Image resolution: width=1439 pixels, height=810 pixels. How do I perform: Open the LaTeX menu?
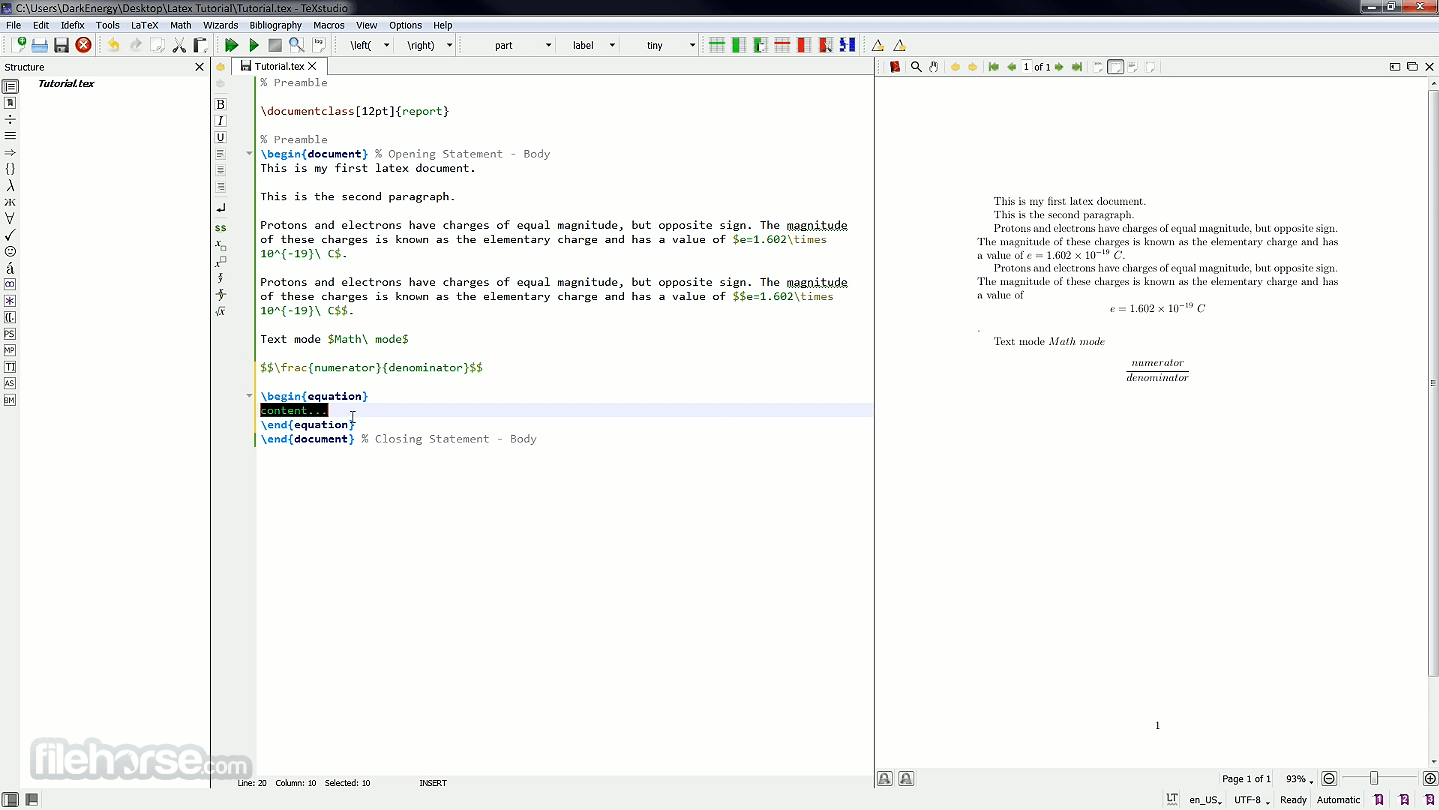click(x=144, y=25)
